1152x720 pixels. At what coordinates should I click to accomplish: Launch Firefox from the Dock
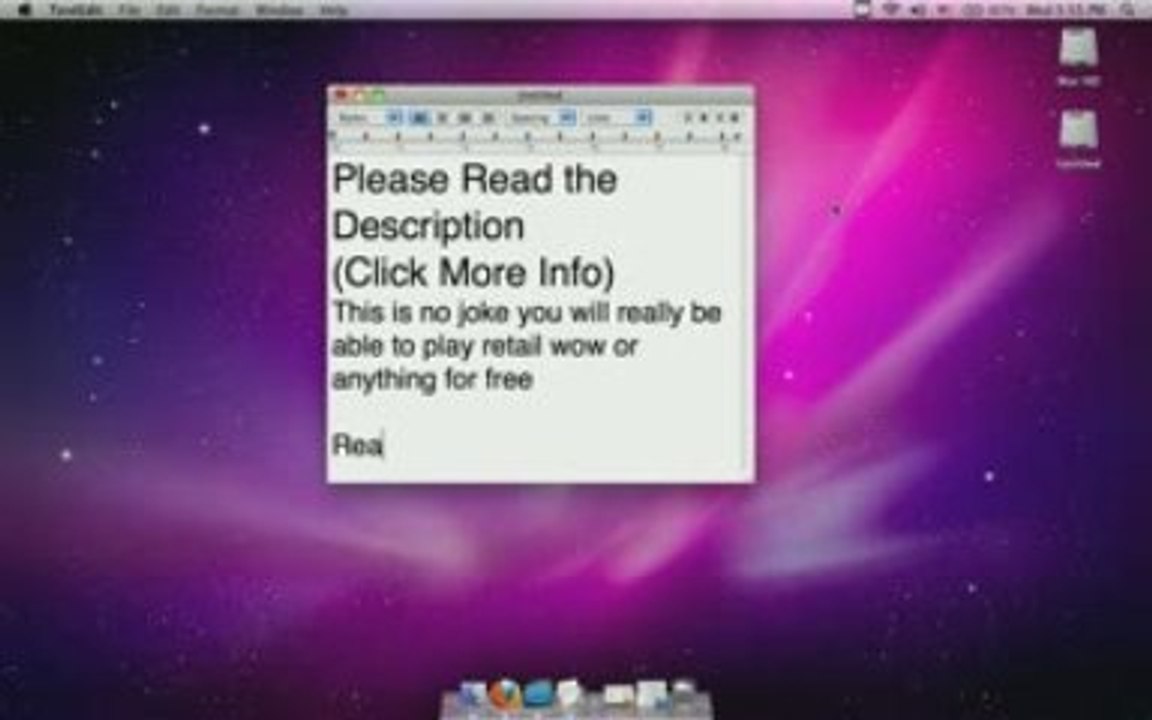pyautogui.click(x=504, y=695)
